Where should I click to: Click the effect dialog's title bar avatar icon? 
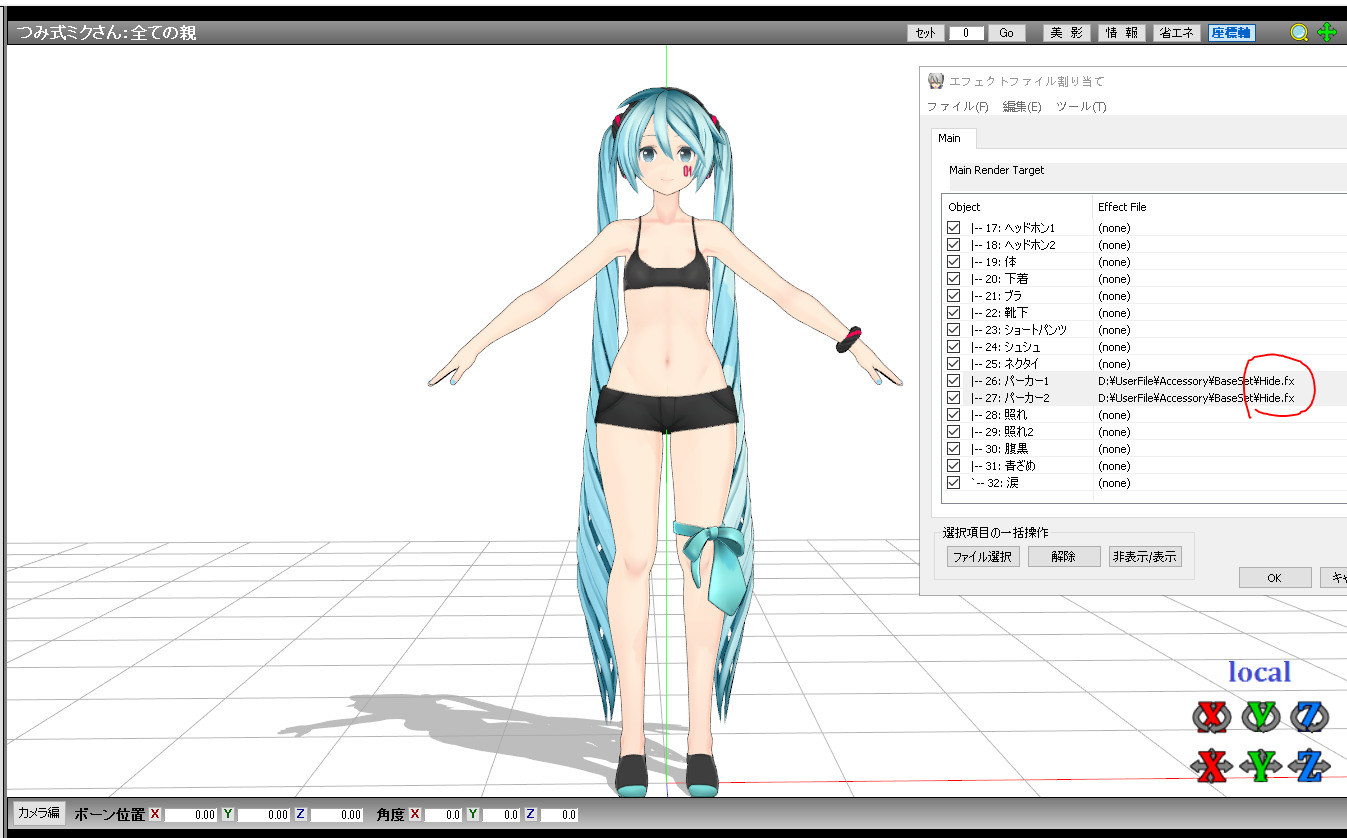[936, 81]
